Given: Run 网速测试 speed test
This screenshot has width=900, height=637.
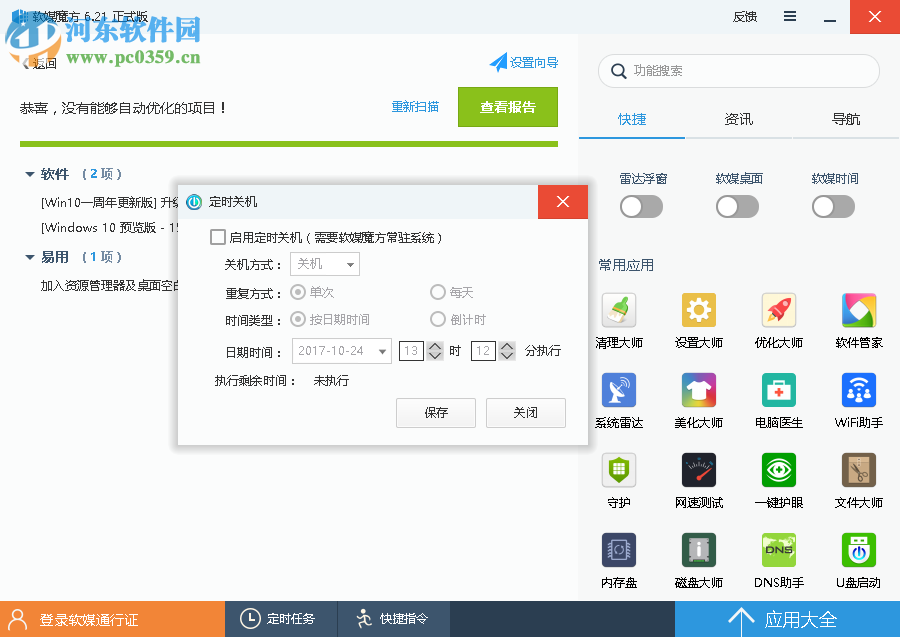Looking at the screenshot, I should 699,471.
